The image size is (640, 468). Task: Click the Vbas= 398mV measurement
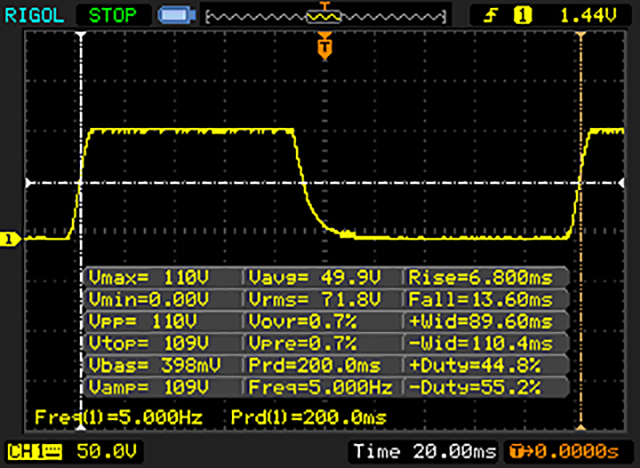click(154, 365)
